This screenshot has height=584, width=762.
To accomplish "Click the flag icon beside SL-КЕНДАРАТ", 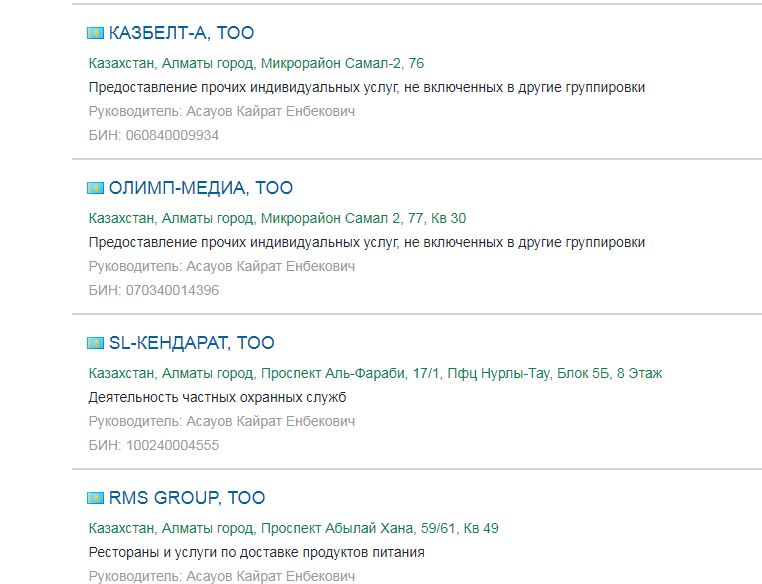I will (x=96, y=343).
